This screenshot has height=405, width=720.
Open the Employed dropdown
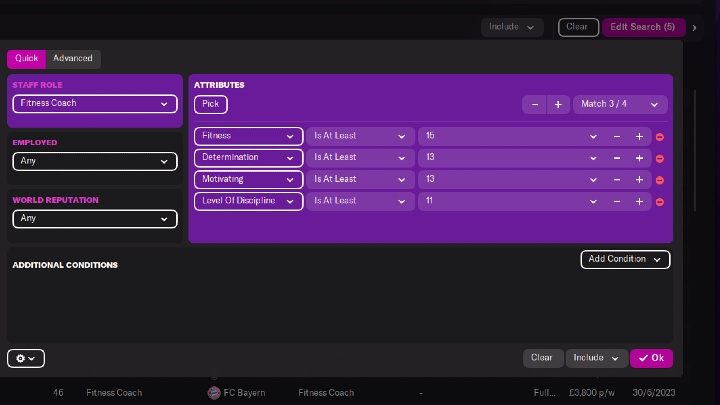[94, 161]
